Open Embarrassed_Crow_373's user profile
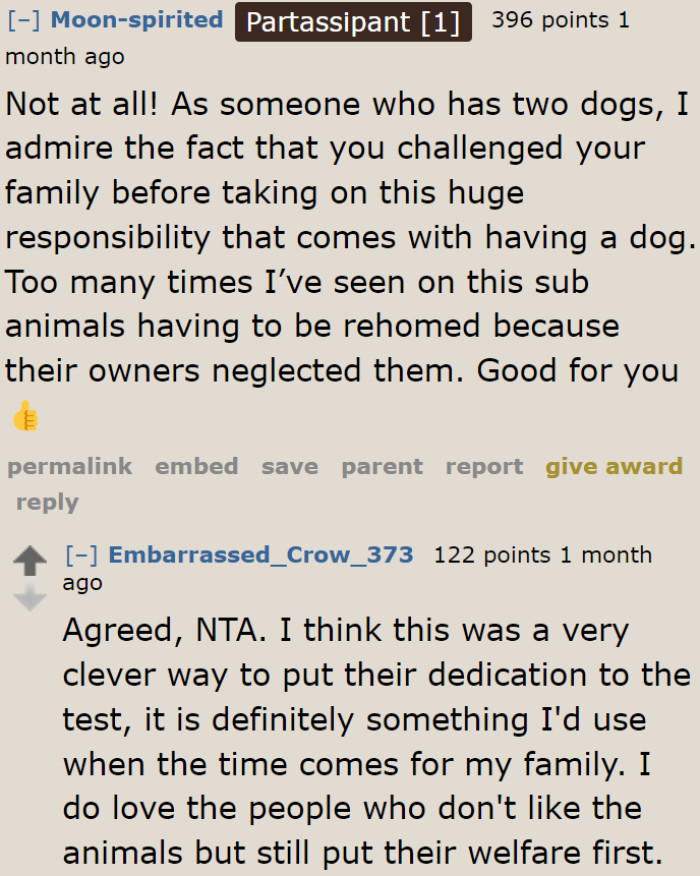Screen dimensions: 700x876 [x=259, y=554]
